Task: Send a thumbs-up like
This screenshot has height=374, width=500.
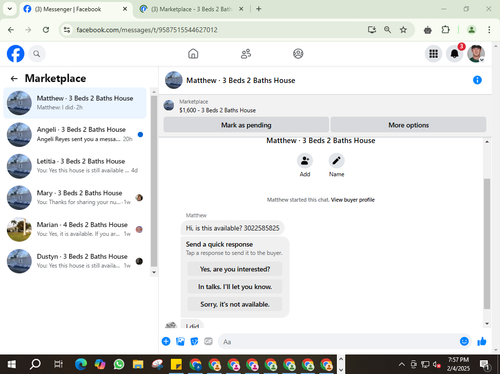Action: (482, 341)
